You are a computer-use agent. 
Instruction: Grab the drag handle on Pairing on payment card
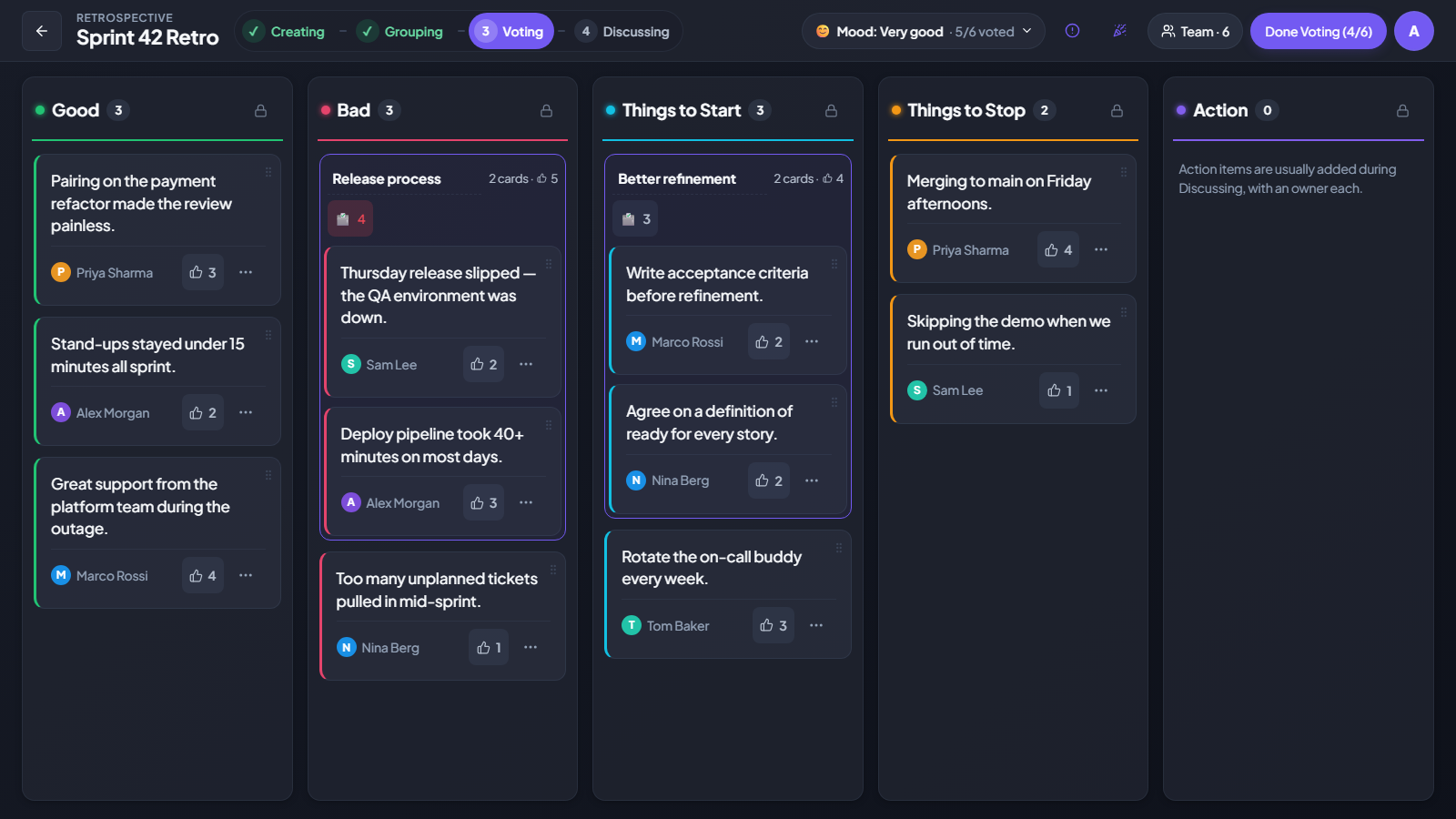pyautogui.click(x=268, y=172)
